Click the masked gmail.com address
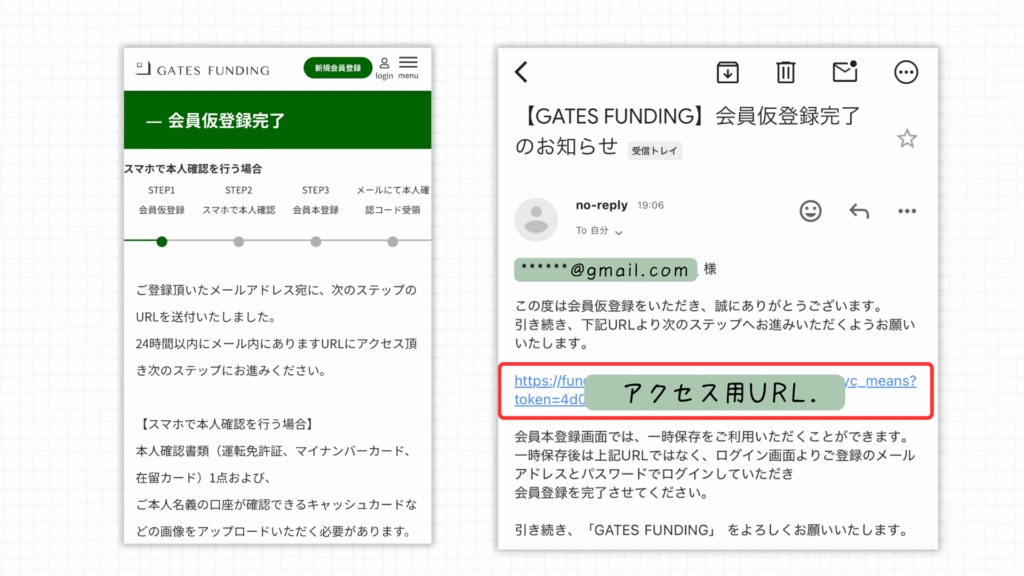Screen dimensions: 1024x576 [605, 270]
